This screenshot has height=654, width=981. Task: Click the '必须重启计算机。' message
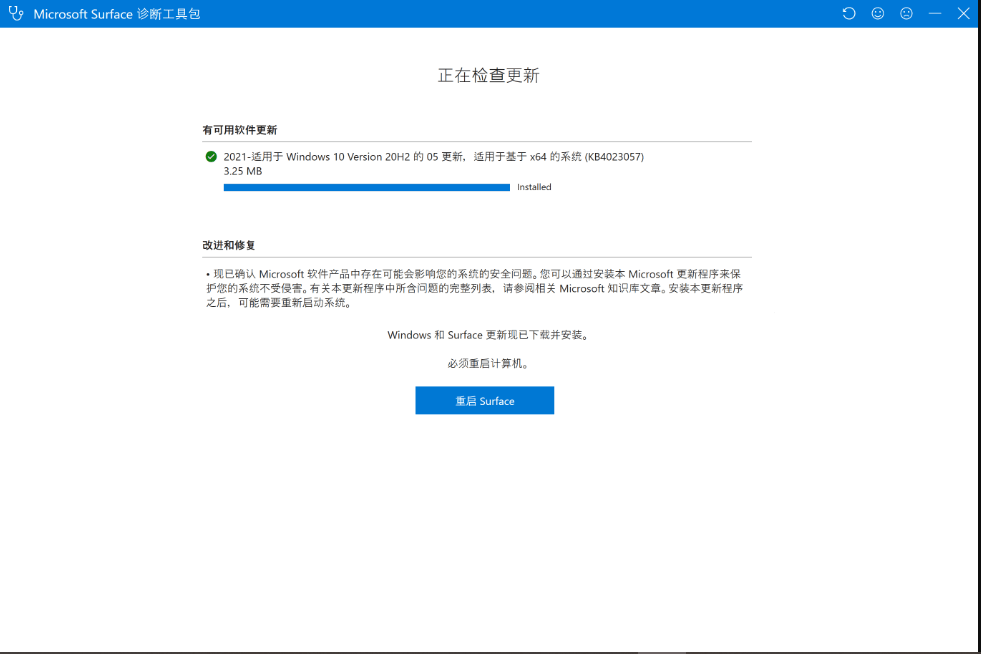click(488, 364)
